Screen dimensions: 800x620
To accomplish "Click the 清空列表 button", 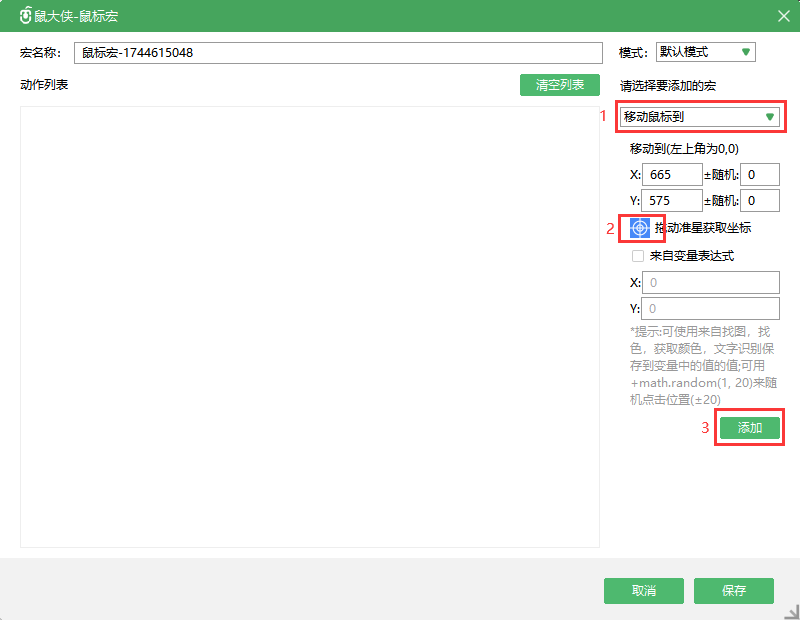I will tap(559, 85).
